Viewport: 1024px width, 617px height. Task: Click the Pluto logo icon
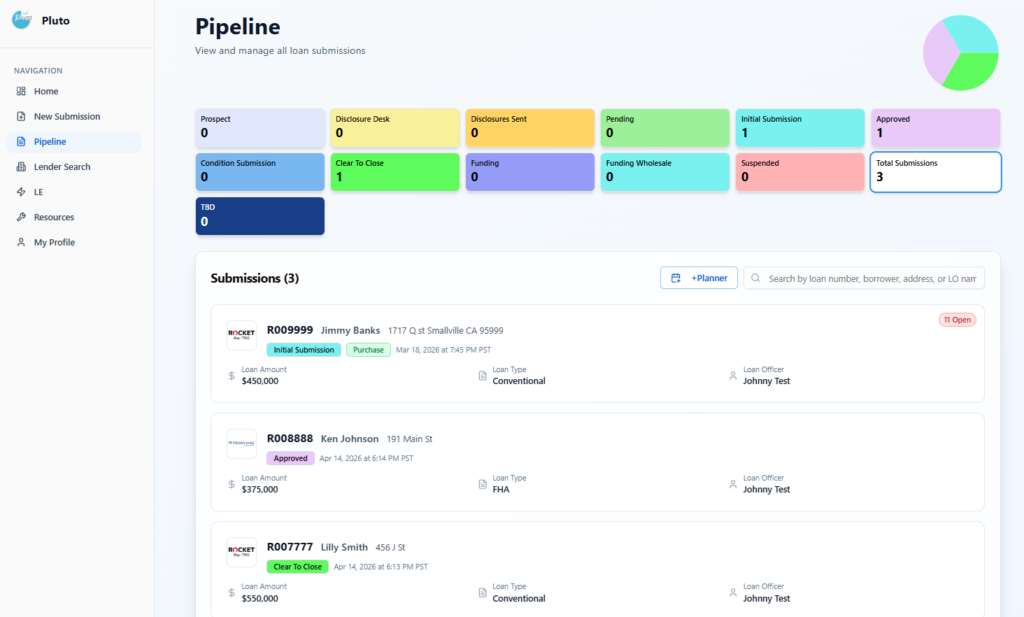pos(22,20)
